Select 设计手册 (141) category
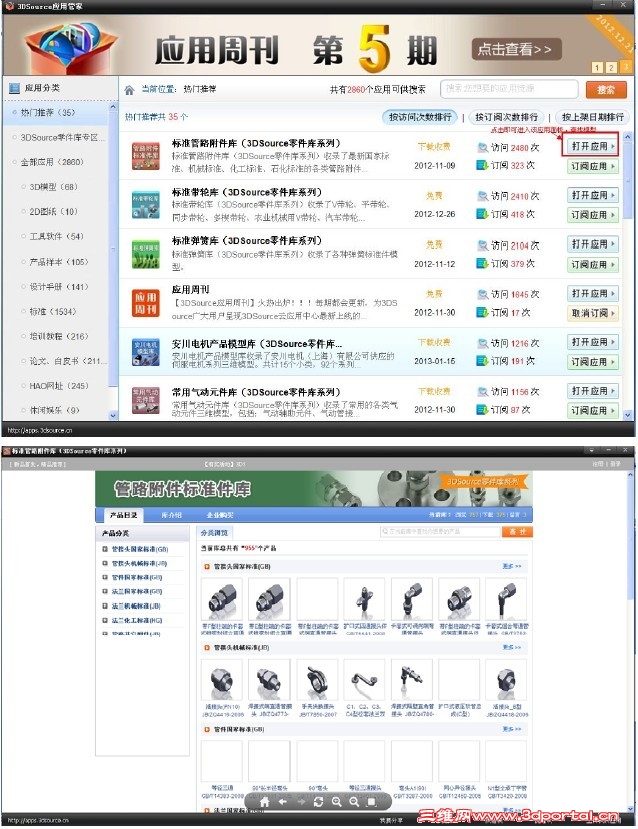This screenshot has width=638, height=829. click(x=59, y=287)
